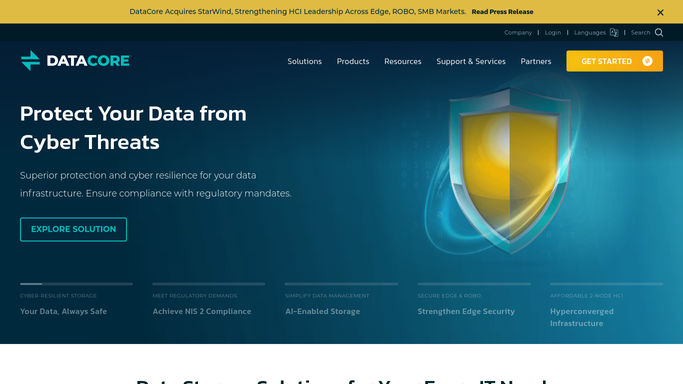Click Strengthen Edge Security progress bar

[474, 284]
